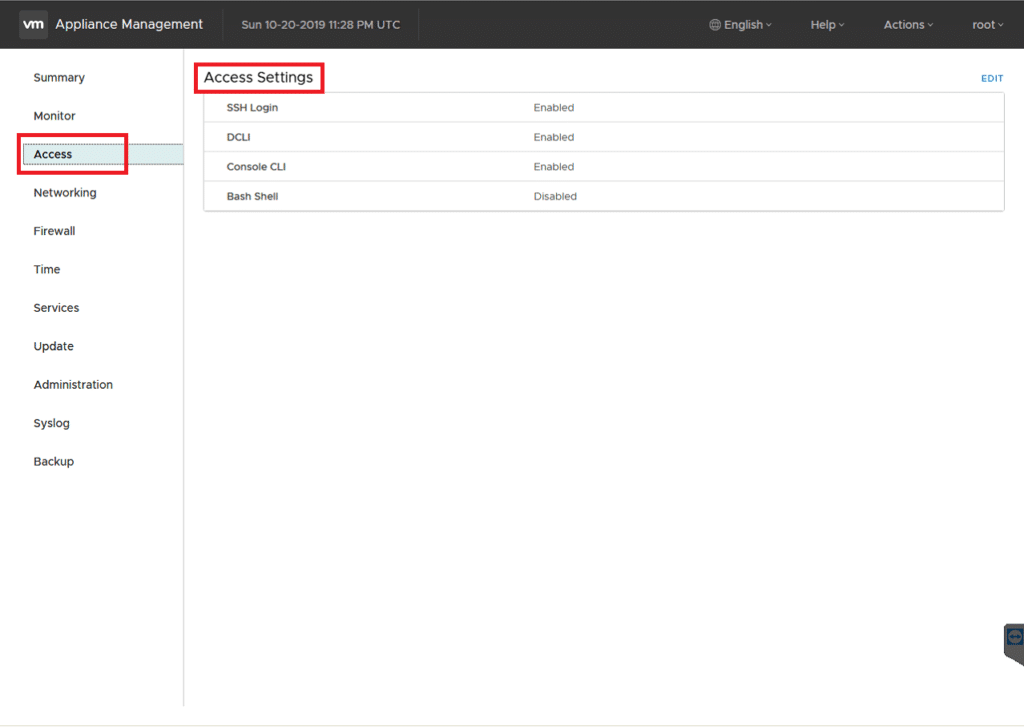Go to the Update section

pyautogui.click(x=54, y=346)
